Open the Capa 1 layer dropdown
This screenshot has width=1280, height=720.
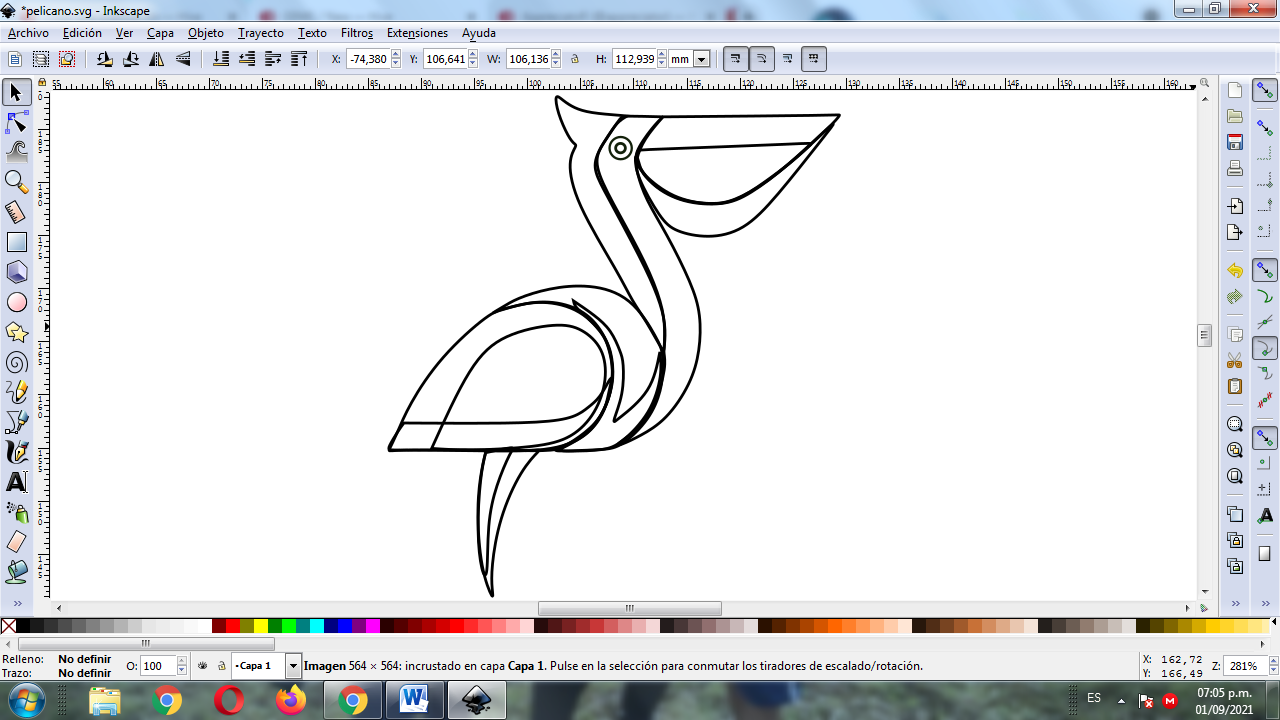click(x=293, y=665)
